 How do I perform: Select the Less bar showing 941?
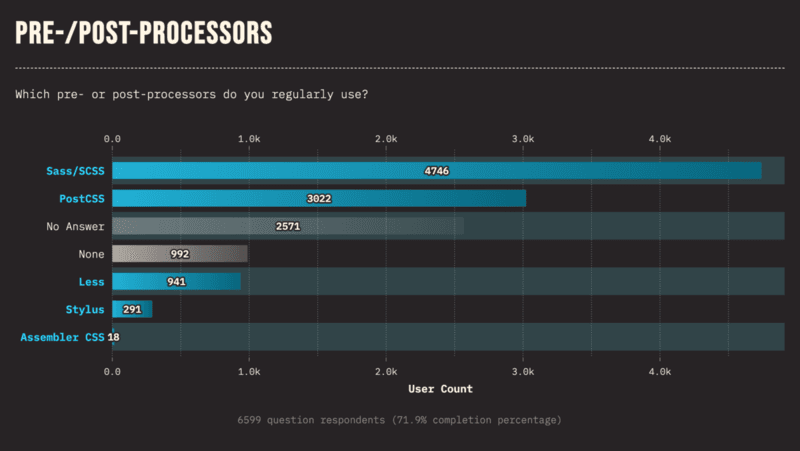(177, 282)
